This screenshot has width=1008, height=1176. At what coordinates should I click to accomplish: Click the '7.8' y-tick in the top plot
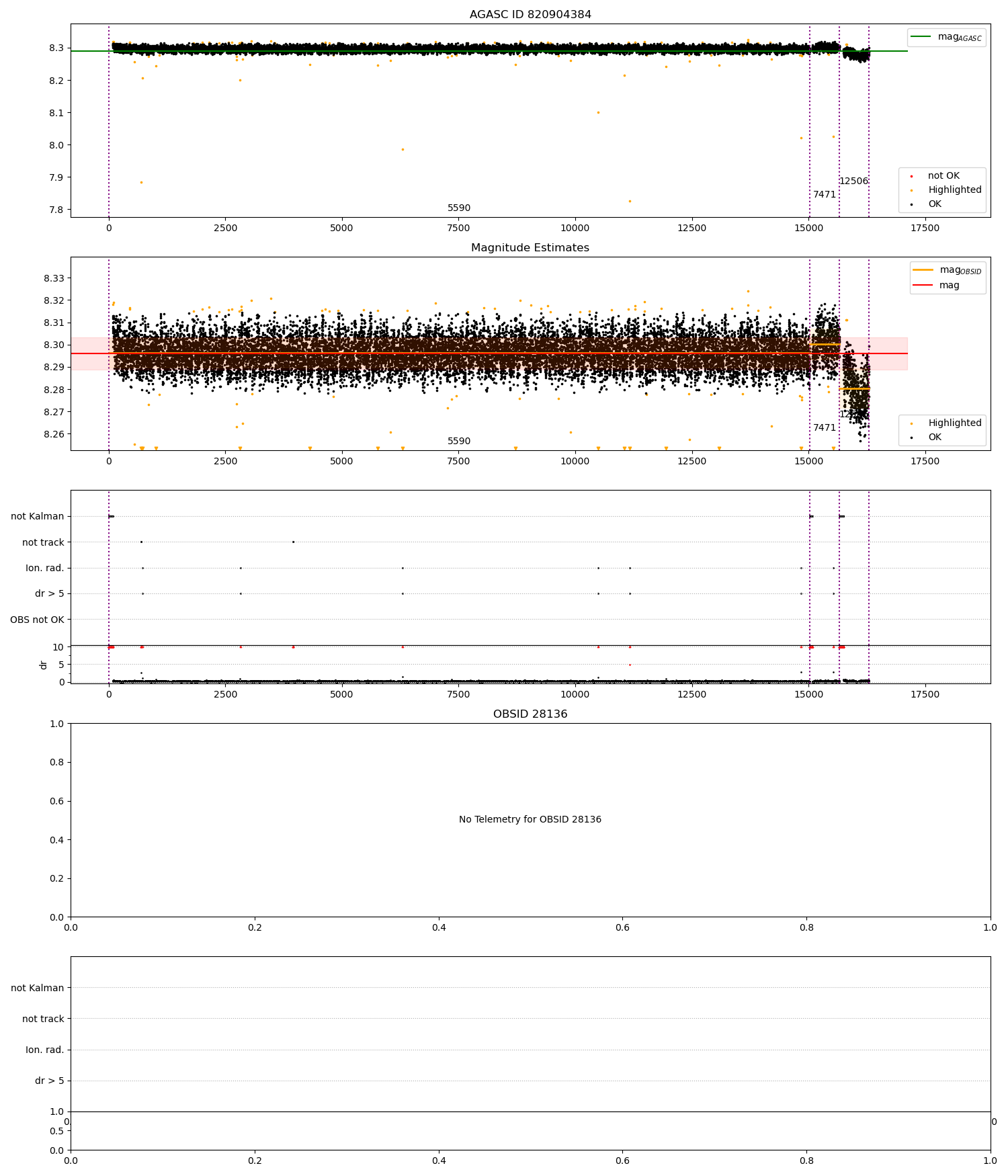(56, 210)
